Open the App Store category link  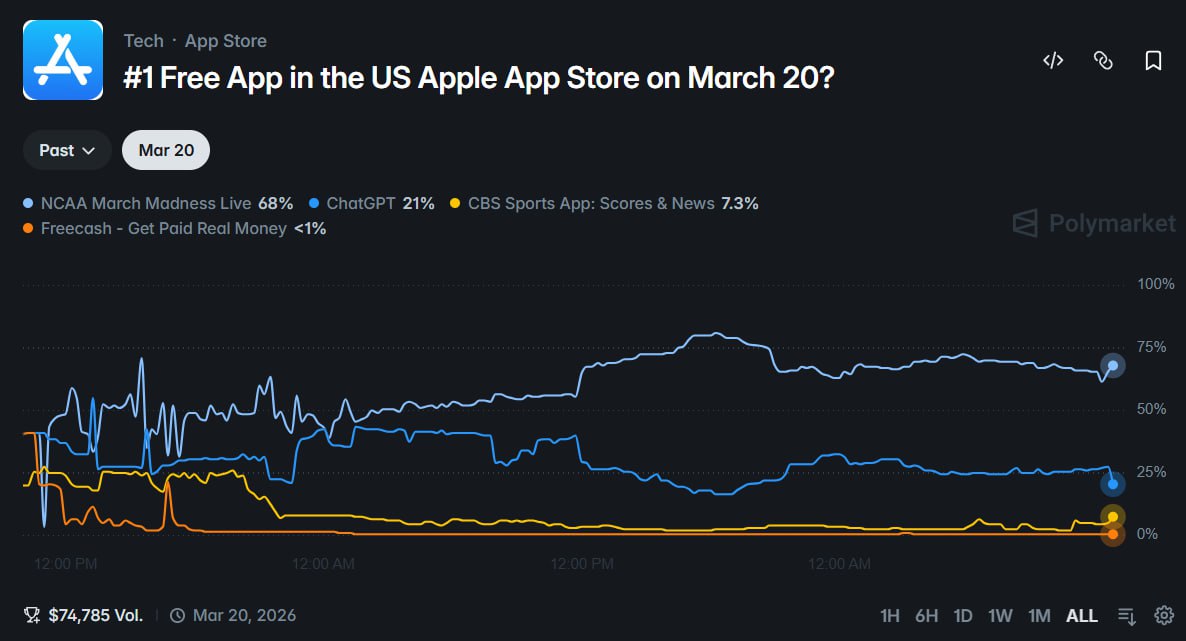[x=225, y=41]
